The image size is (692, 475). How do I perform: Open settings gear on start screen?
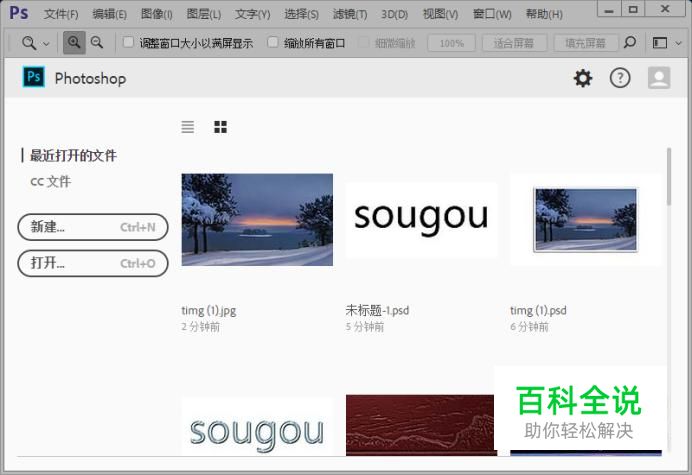tap(583, 78)
